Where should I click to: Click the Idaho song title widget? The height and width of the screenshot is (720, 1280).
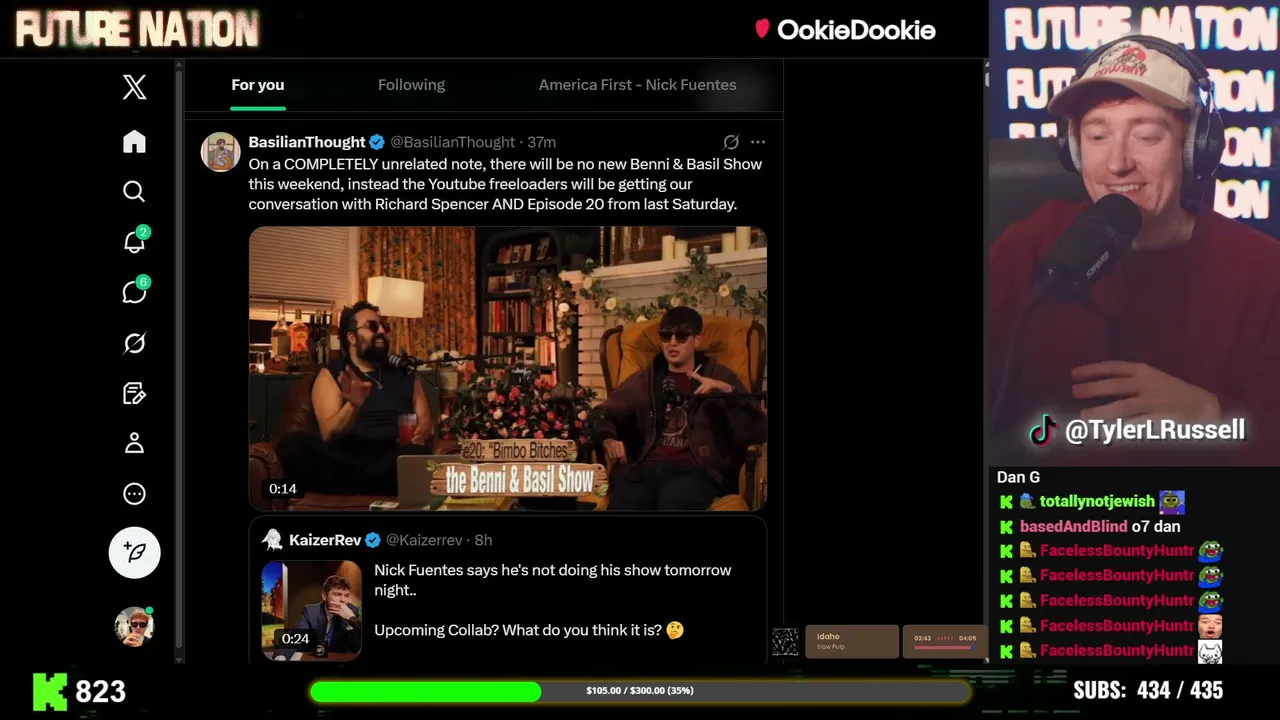tap(852, 641)
